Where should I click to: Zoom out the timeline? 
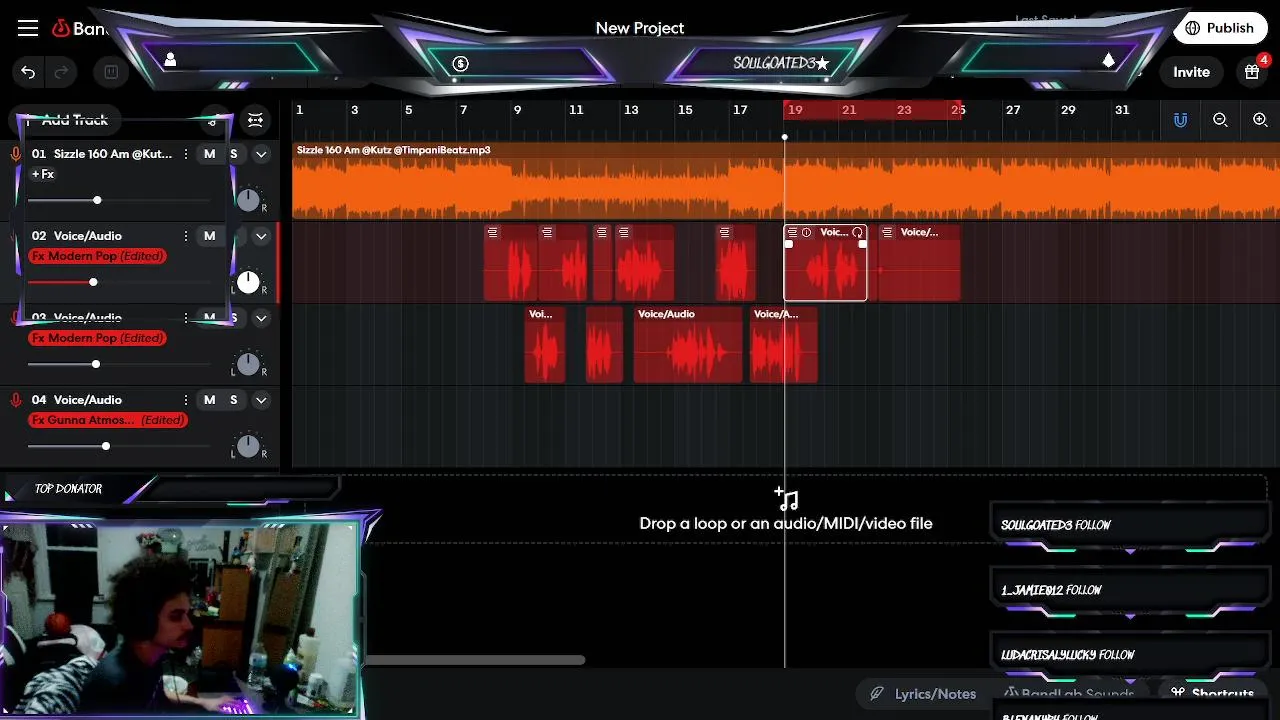pyautogui.click(x=1220, y=120)
